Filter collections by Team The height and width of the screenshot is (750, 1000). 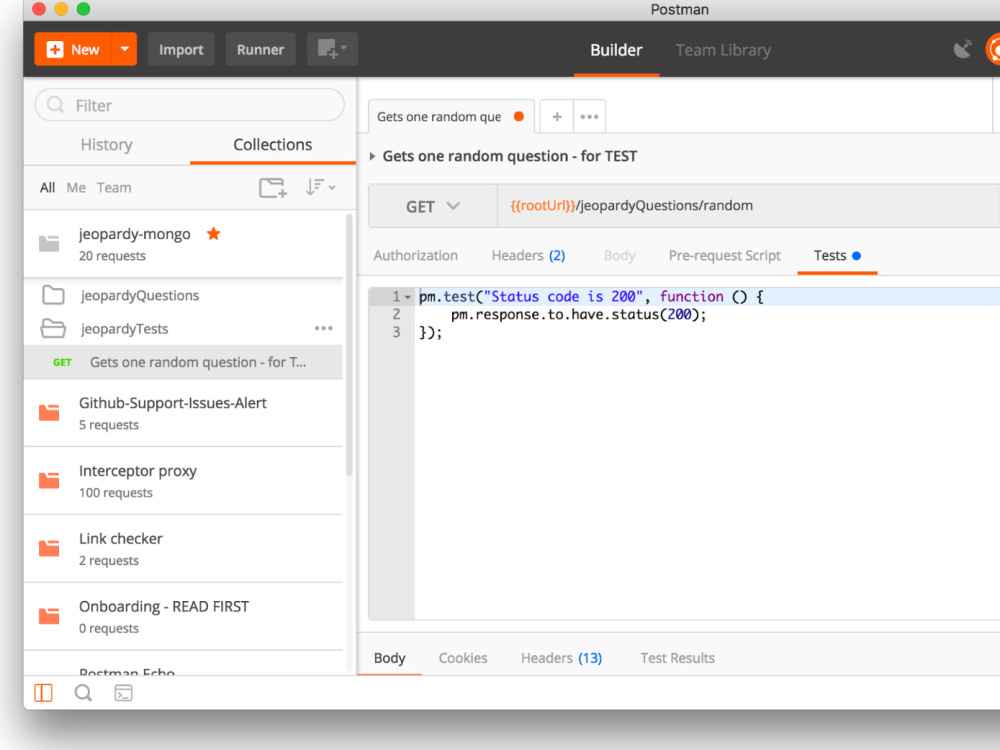tap(114, 188)
